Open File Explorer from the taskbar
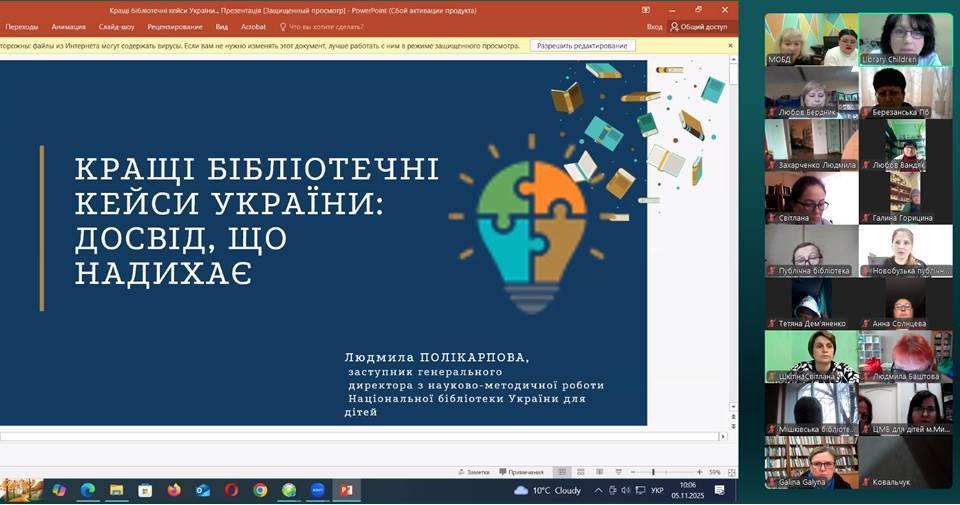Viewport: 960px width, 505px height. (116, 490)
